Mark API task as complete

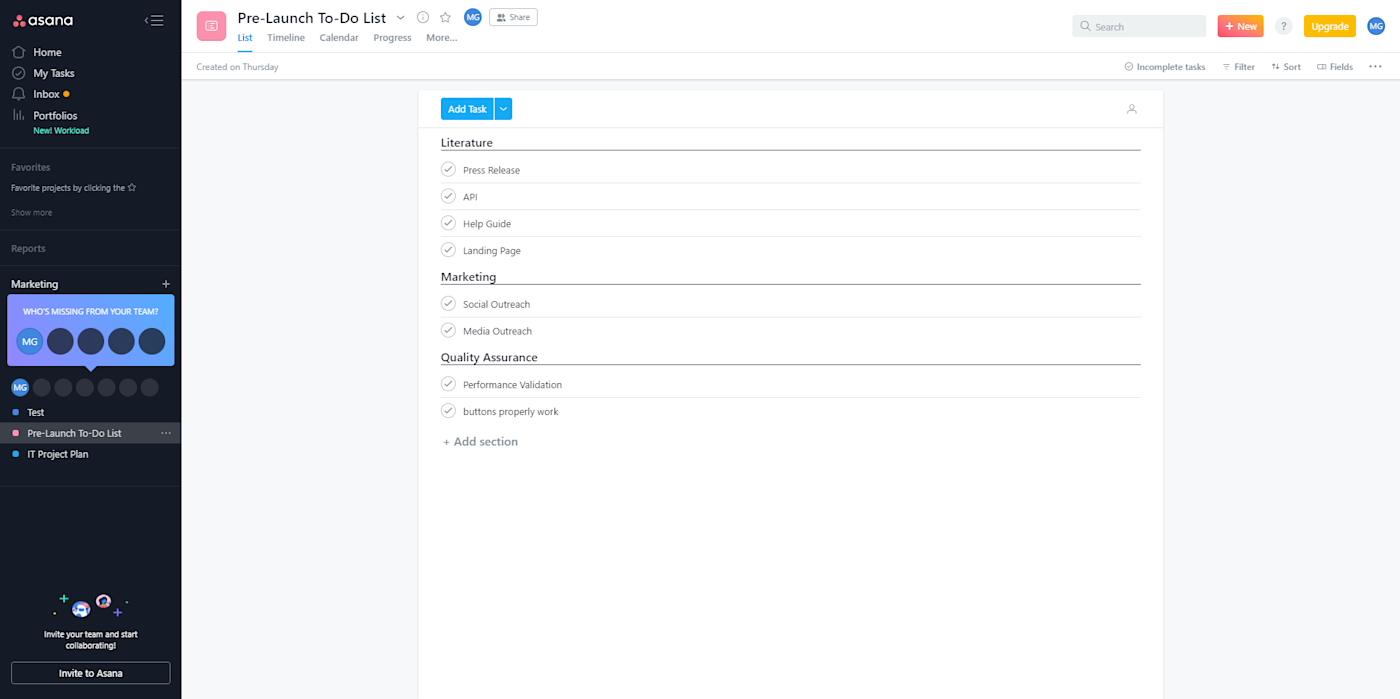point(448,196)
